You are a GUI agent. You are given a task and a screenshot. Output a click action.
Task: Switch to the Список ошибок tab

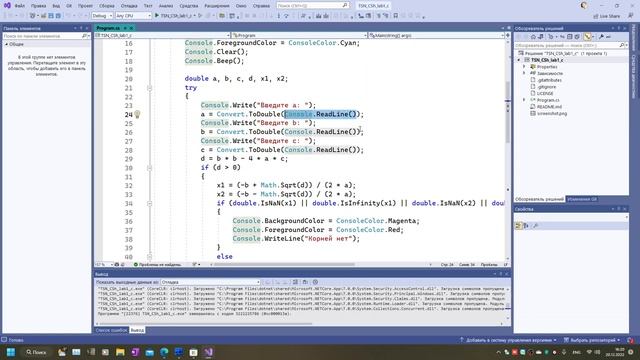(111, 330)
